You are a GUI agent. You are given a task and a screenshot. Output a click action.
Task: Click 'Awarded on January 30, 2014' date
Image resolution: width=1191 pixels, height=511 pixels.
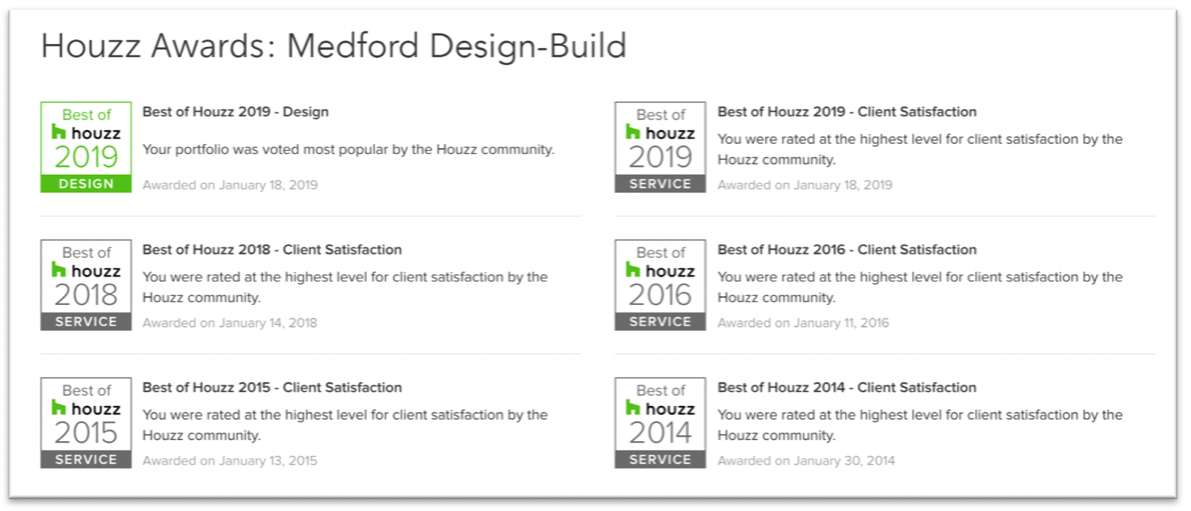tap(806, 461)
